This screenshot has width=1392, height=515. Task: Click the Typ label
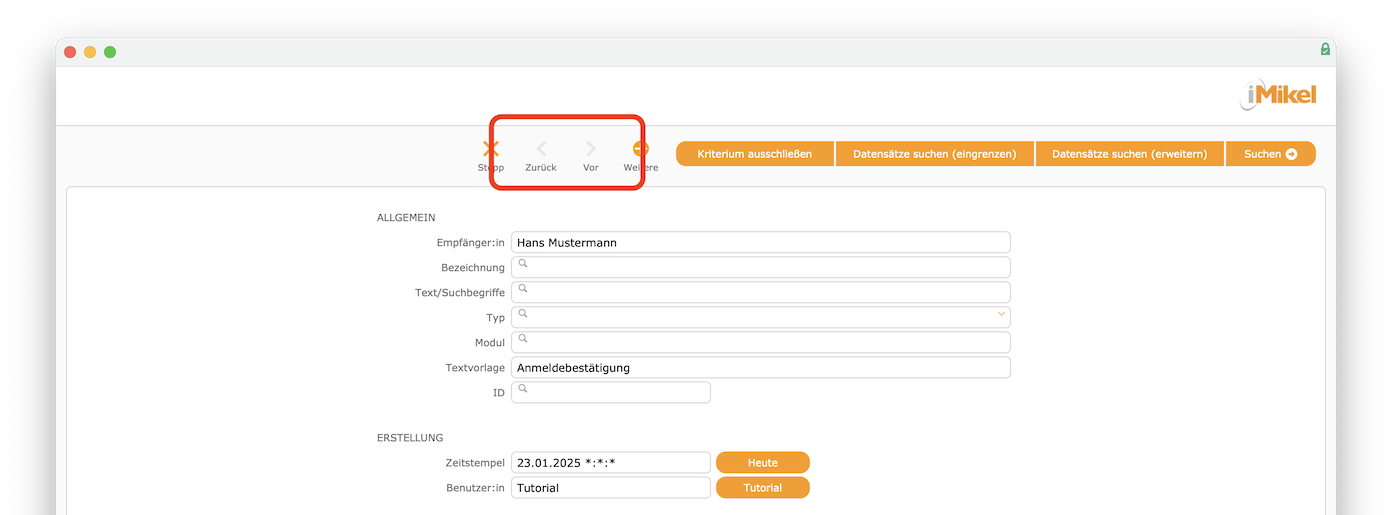click(x=496, y=318)
